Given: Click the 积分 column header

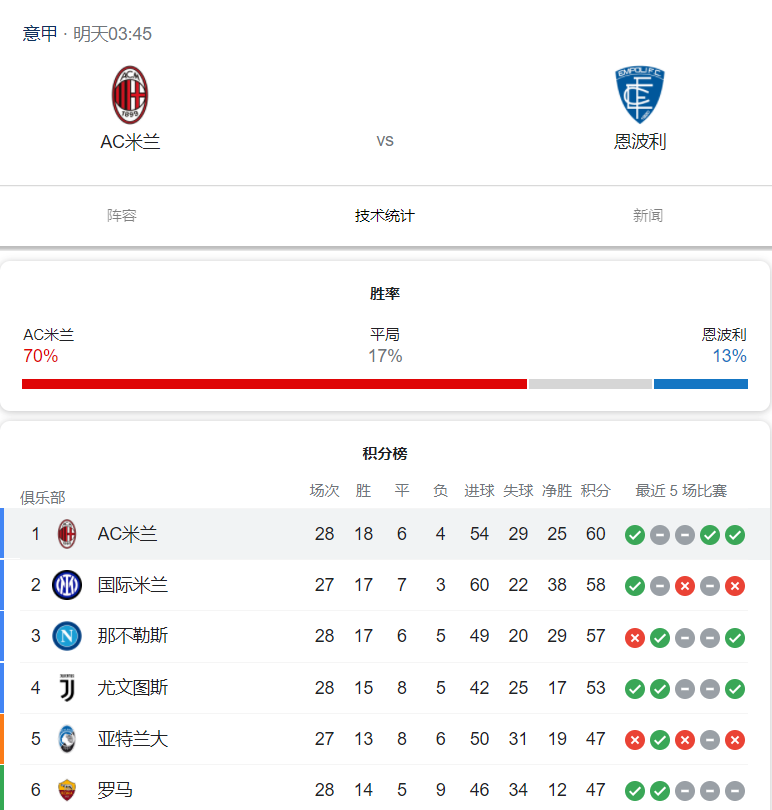Looking at the screenshot, I should coord(595,491).
